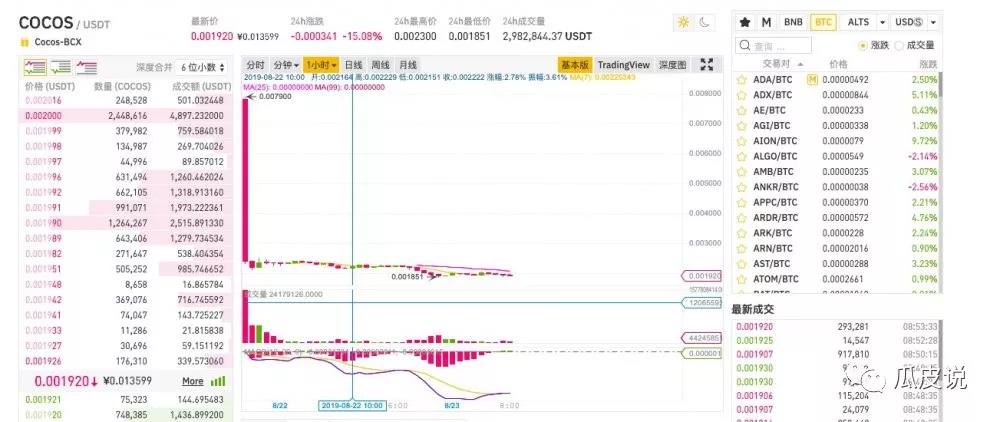The height and width of the screenshot is (422, 1000).
Task: Favorite the AE/BTC pair star
Action: [x=742, y=111]
